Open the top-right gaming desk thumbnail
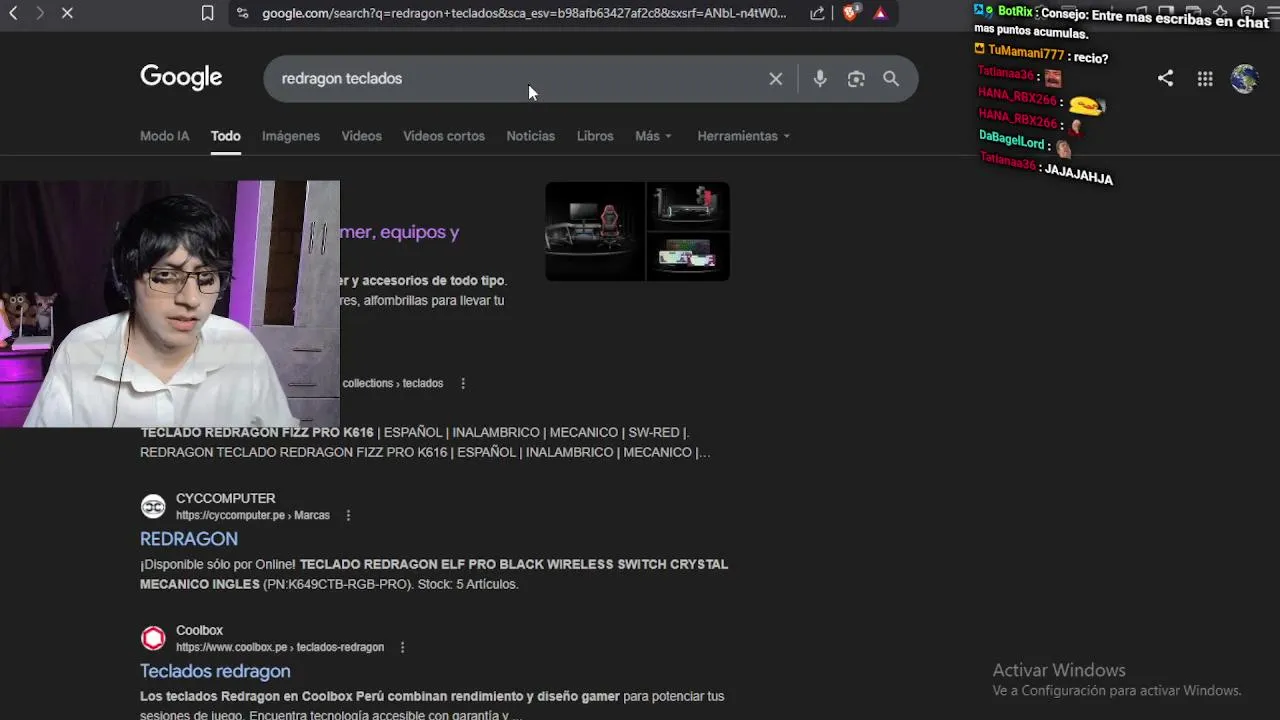1280x720 pixels. pos(688,206)
